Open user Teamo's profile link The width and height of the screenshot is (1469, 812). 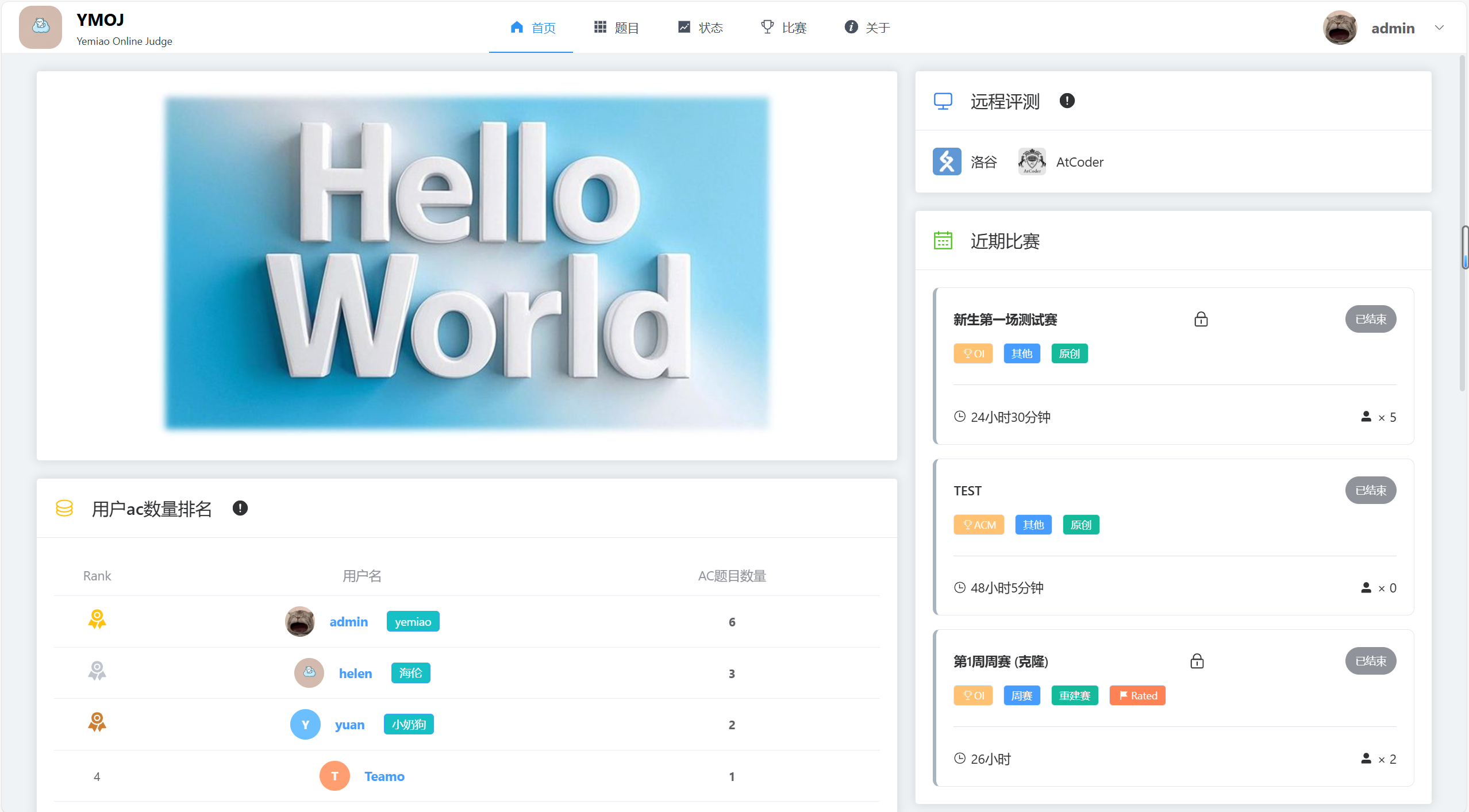(384, 776)
